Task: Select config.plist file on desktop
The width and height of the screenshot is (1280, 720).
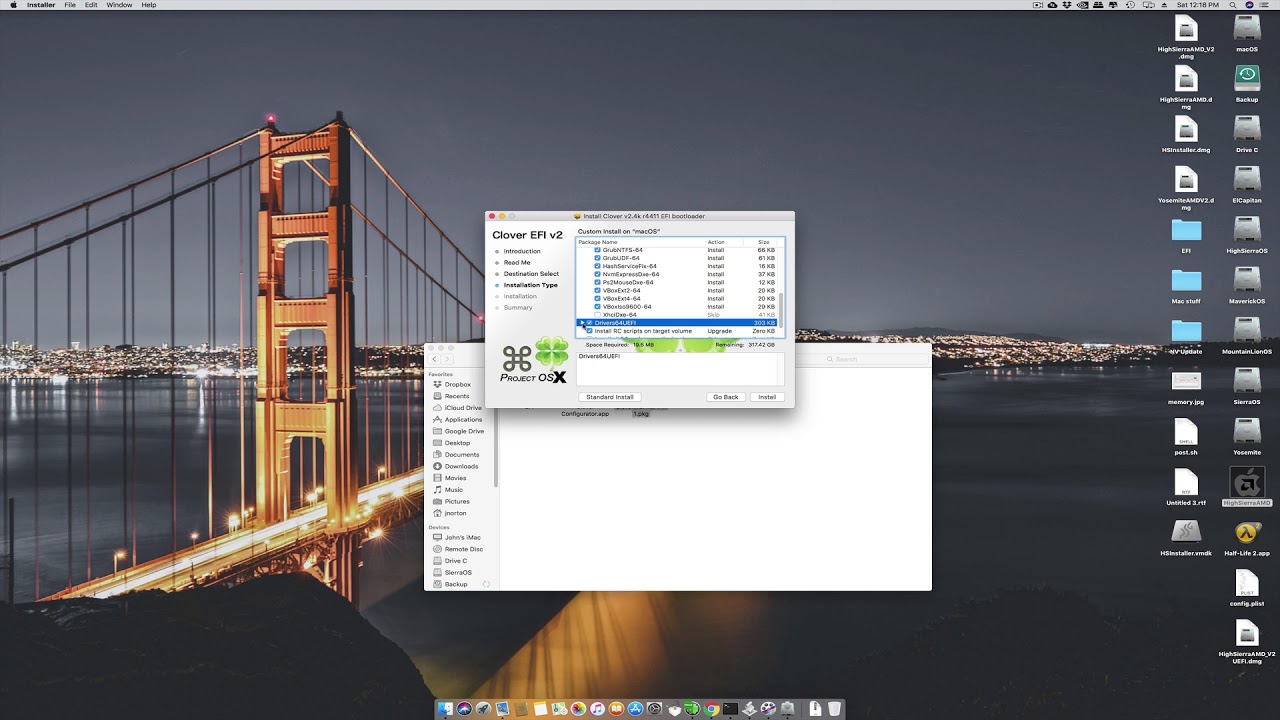Action: 1247,582
